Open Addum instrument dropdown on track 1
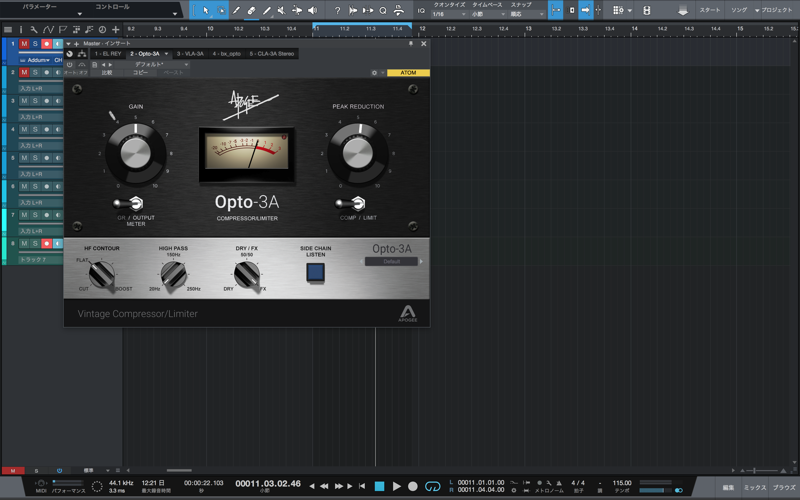This screenshot has height=500, width=800. [x=38, y=60]
